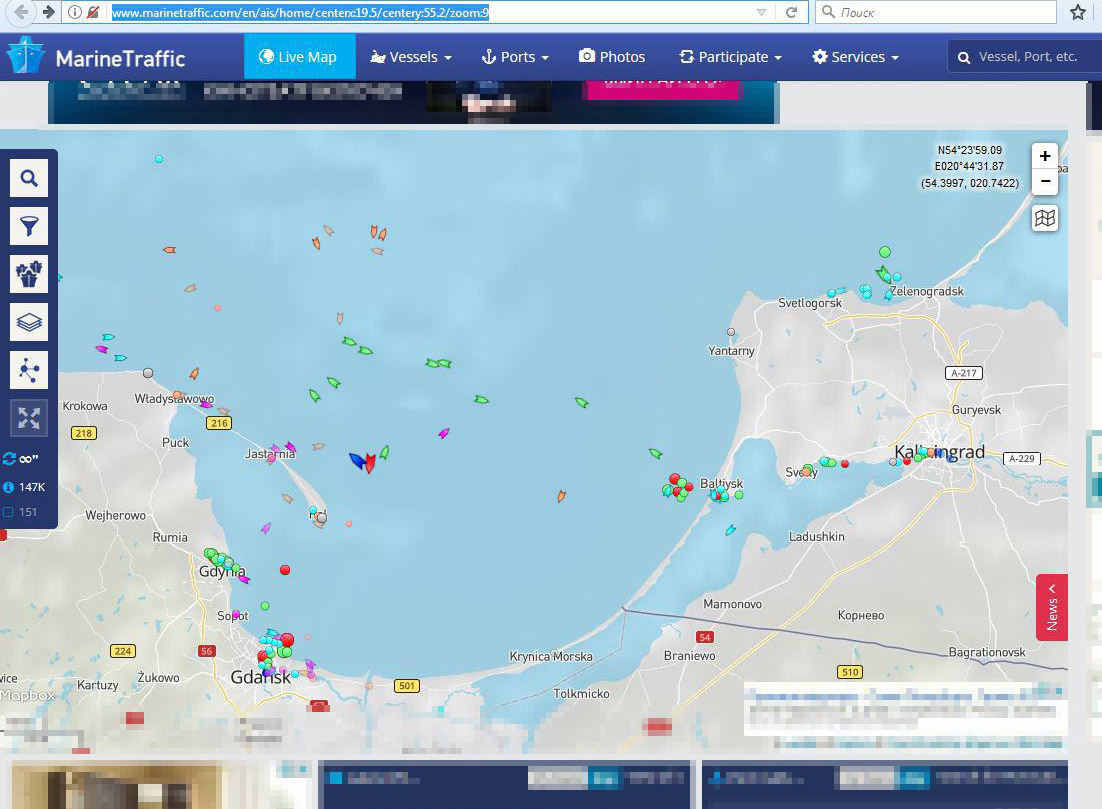Enter fullscreen map with arrows icon
The width and height of the screenshot is (1102, 809).
click(29, 418)
